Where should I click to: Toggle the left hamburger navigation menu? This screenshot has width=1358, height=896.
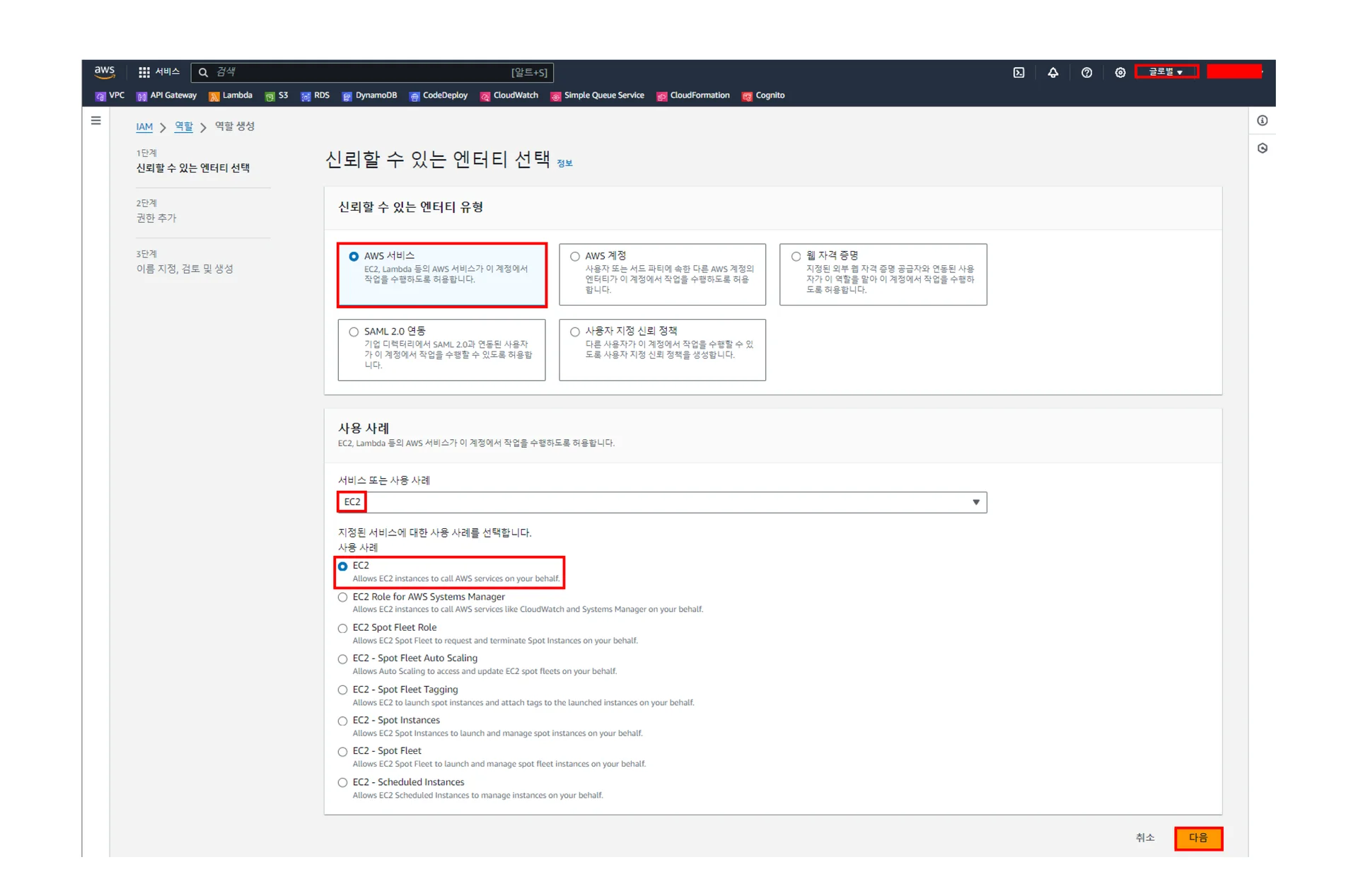pyautogui.click(x=96, y=121)
